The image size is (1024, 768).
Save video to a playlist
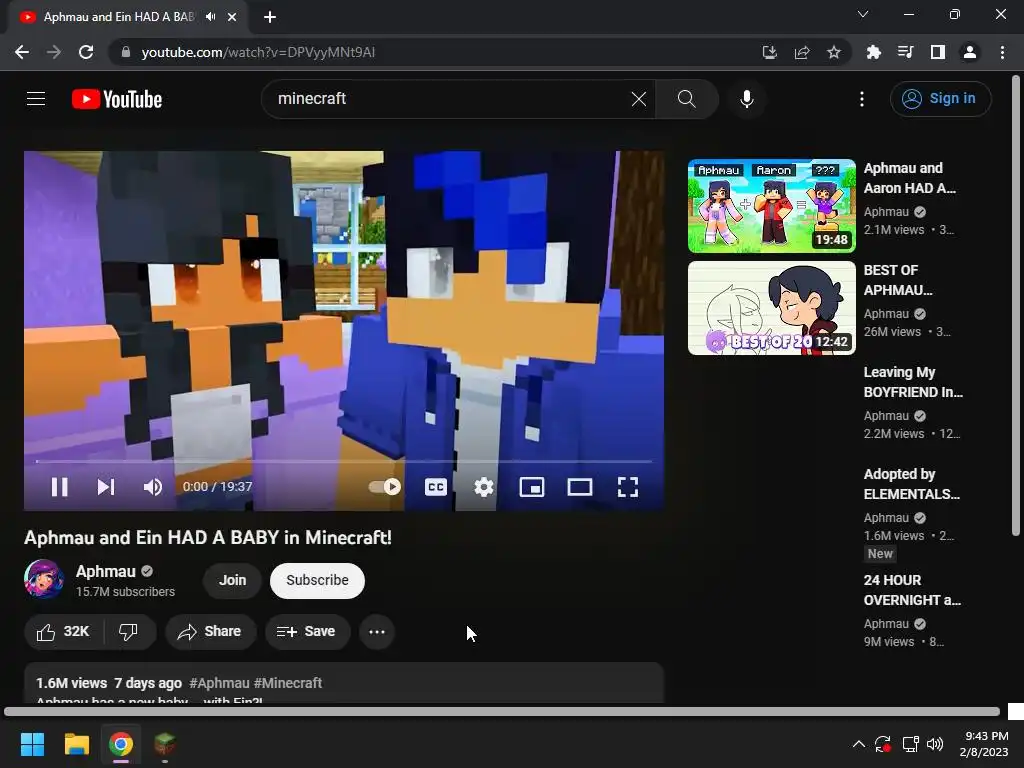click(x=307, y=632)
